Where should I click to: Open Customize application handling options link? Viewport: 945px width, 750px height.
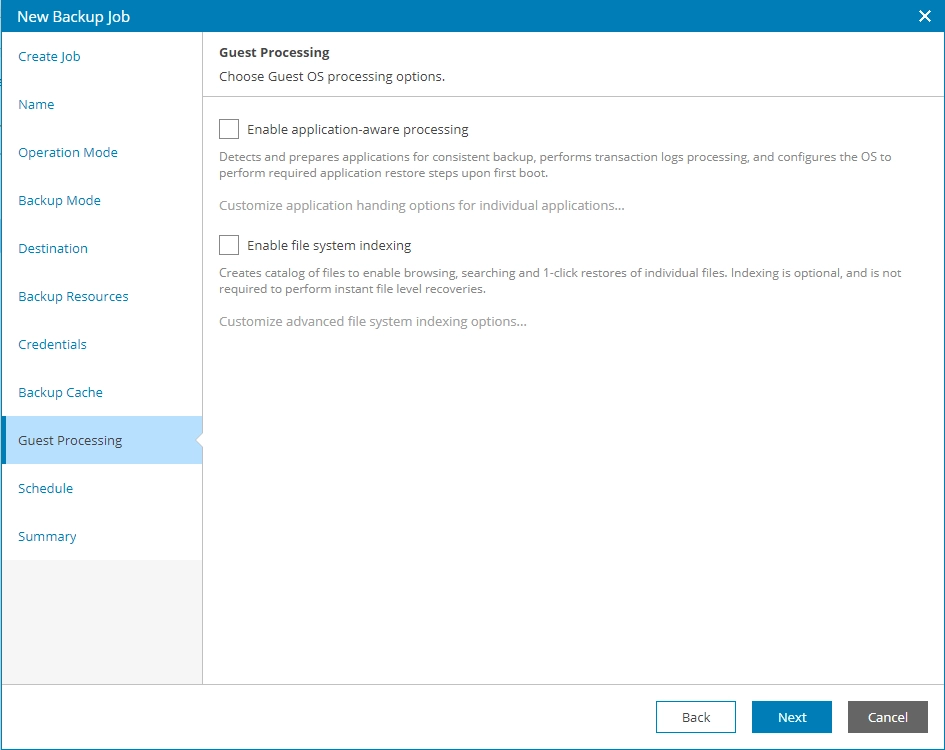click(x=421, y=205)
